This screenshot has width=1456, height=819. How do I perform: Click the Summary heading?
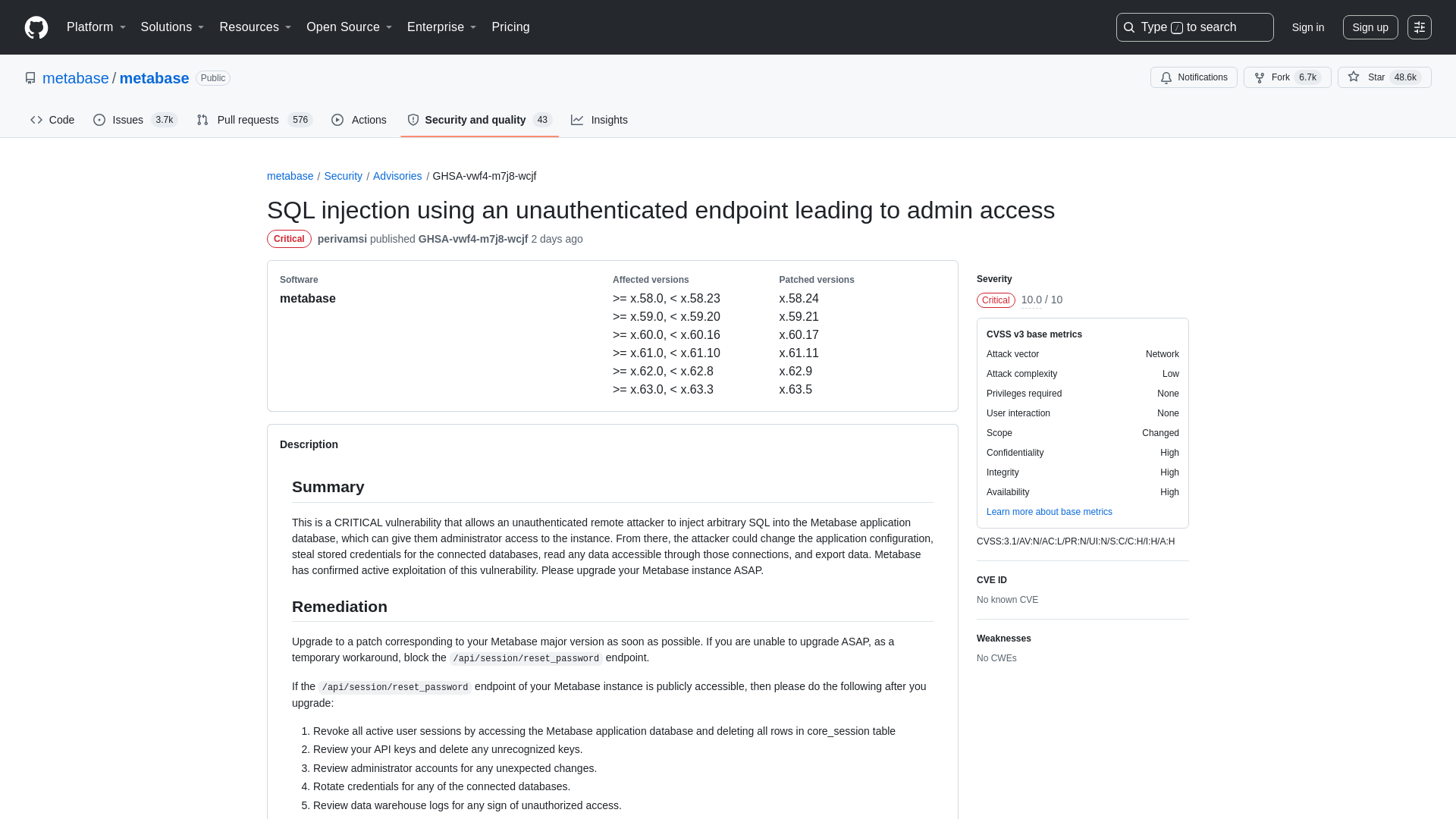point(328,487)
